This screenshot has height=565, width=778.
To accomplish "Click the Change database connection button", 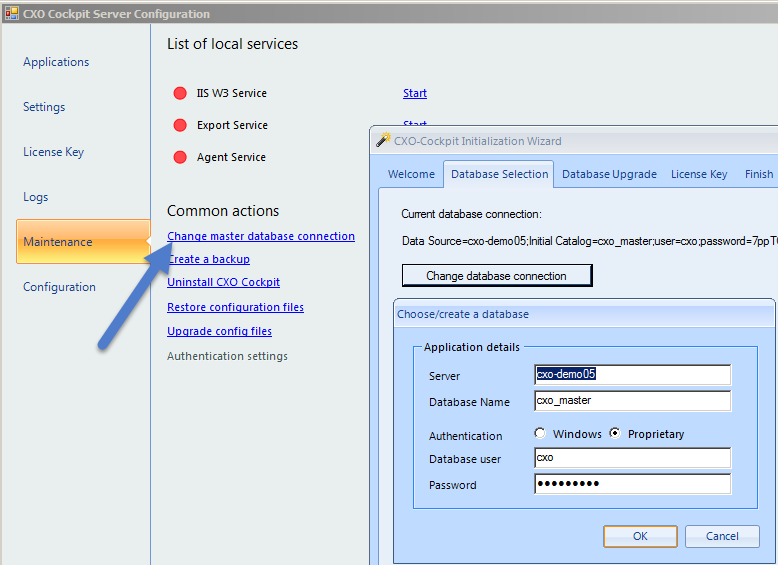I will 497,276.
